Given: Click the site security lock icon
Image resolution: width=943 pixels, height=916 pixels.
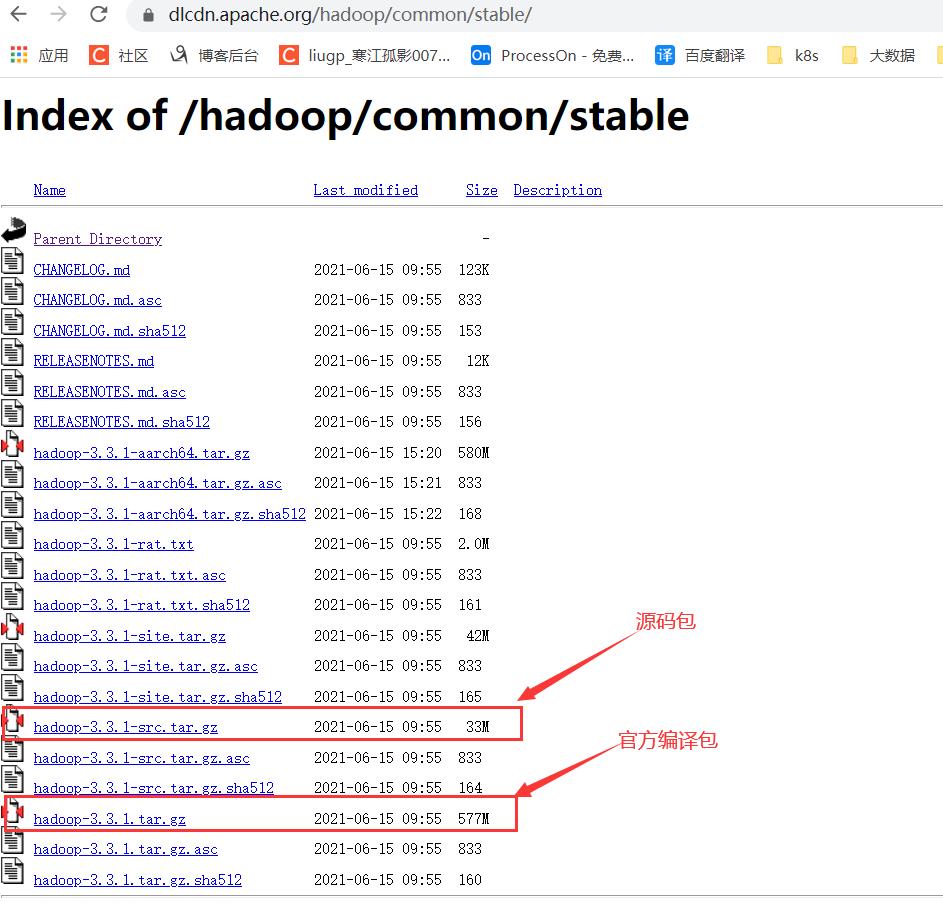Looking at the screenshot, I should (x=146, y=16).
